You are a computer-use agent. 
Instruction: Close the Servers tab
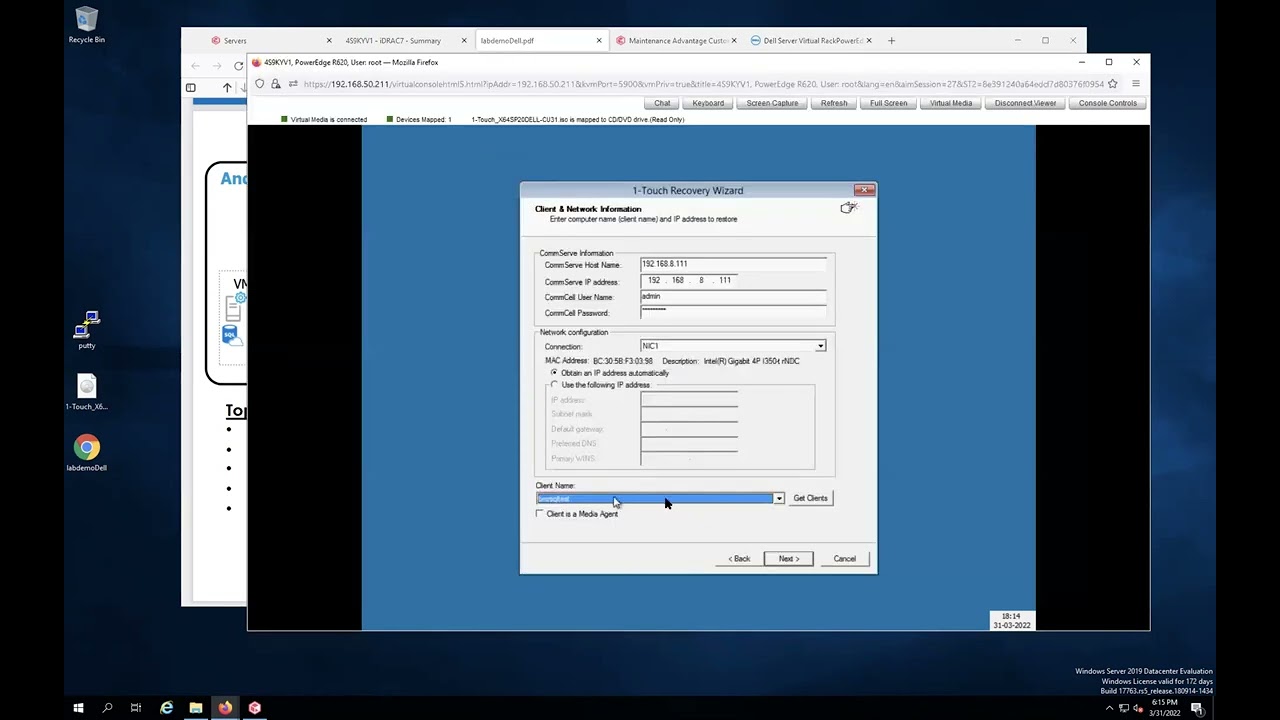coord(329,41)
